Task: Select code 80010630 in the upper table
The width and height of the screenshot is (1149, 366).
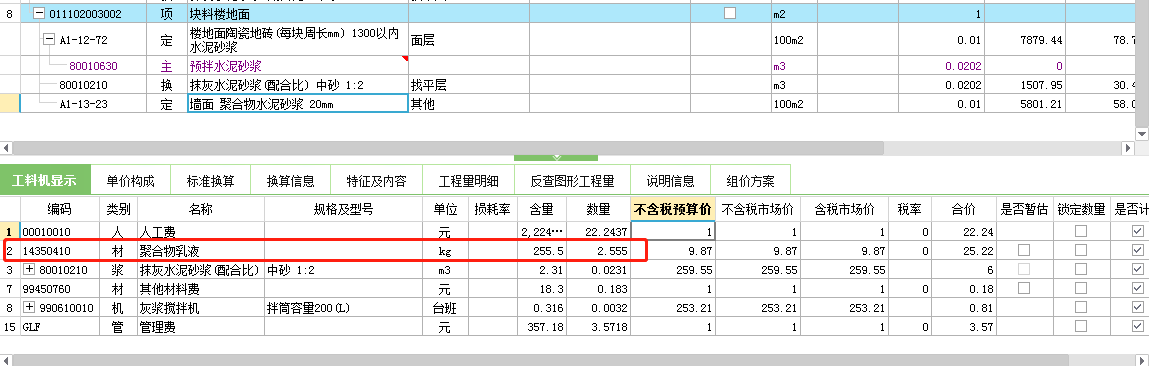Action: 93,66
